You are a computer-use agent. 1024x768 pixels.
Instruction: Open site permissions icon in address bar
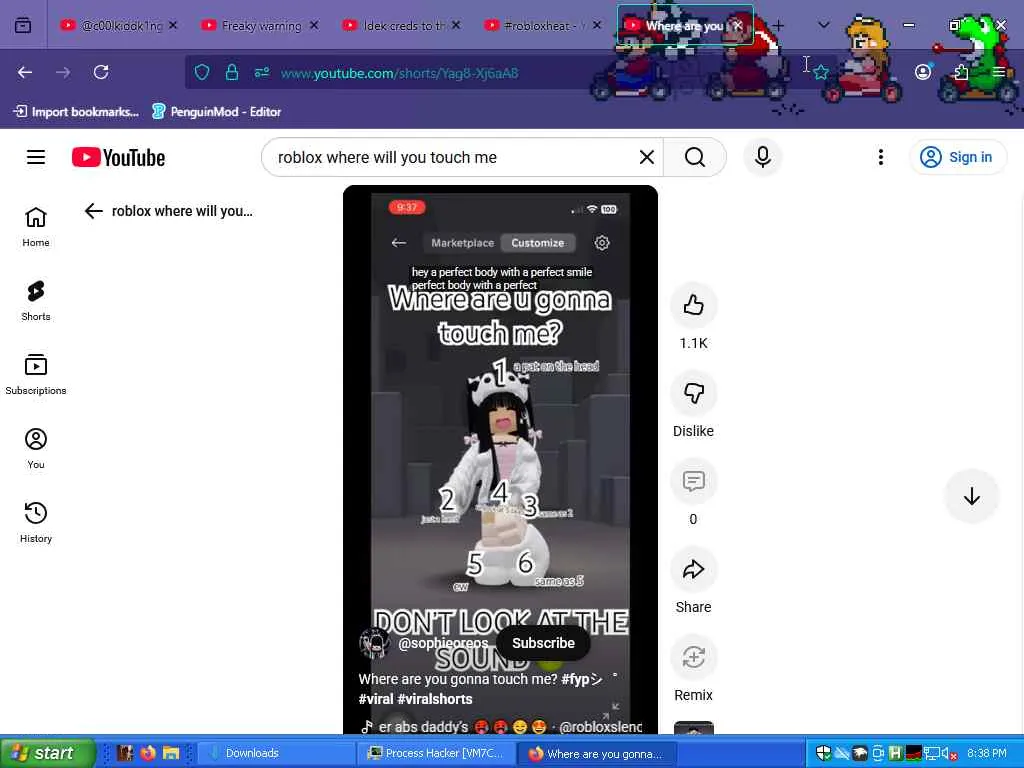coord(262,72)
